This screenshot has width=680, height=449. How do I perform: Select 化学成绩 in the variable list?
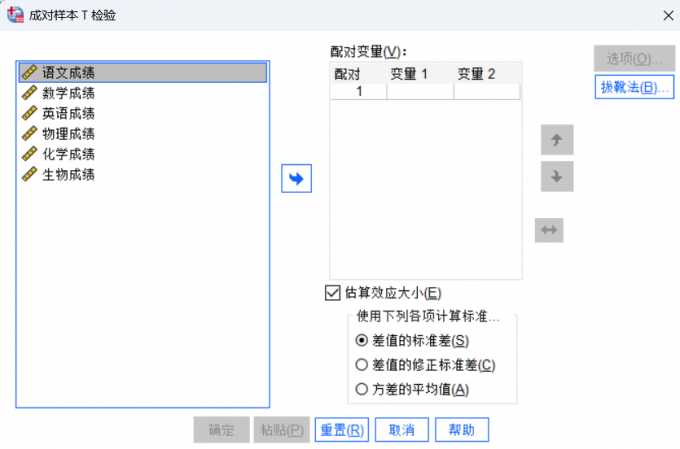coord(143,154)
